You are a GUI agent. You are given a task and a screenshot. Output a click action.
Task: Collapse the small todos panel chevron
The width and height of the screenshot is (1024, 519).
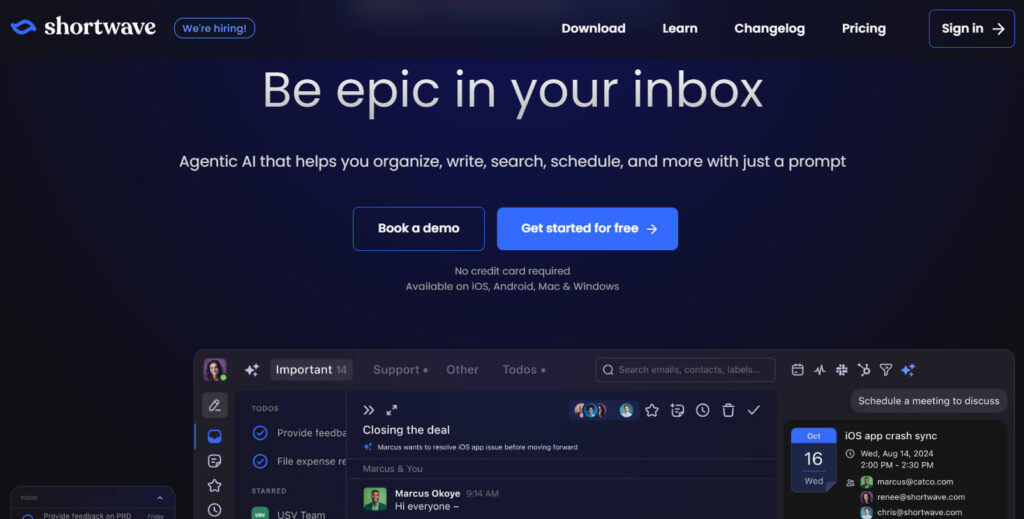coord(160,498)
